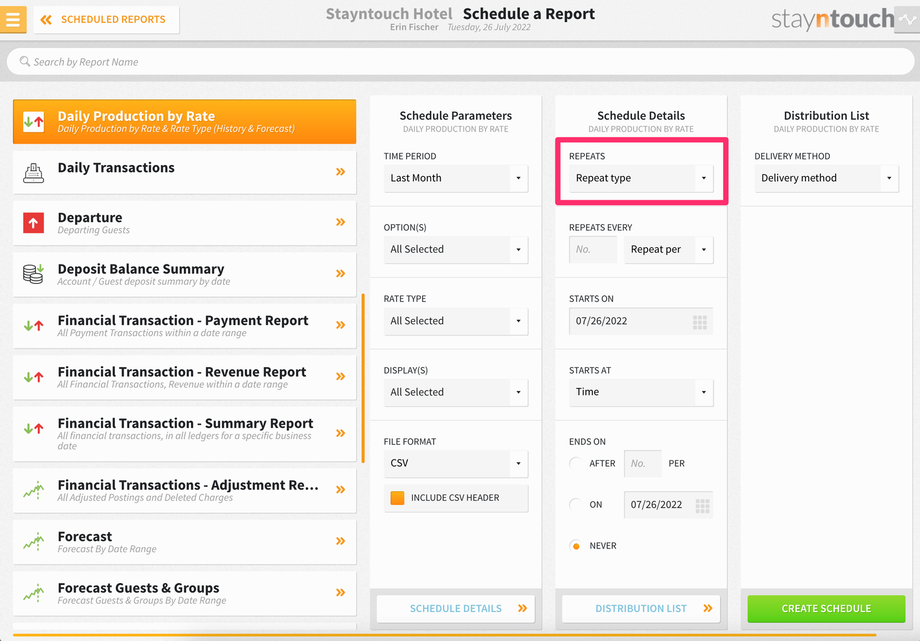Click the Schedule Details button
Screen dimensions: 920x641
pyautogui.click(x=456, y=609)
